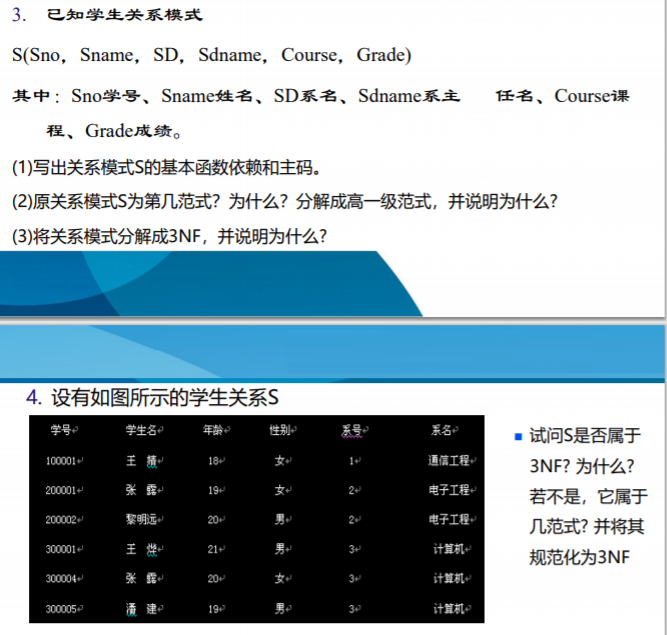Click '计算机' in the 300005 row
Screen dimensions: 667x635
[x=451, y=608]
